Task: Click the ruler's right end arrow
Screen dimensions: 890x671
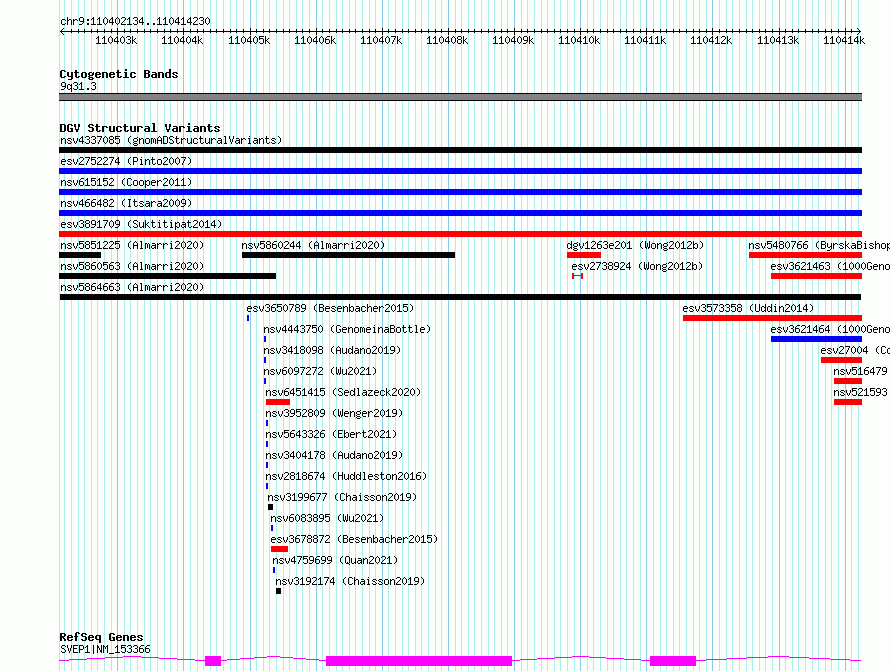Action: [859, 31]
